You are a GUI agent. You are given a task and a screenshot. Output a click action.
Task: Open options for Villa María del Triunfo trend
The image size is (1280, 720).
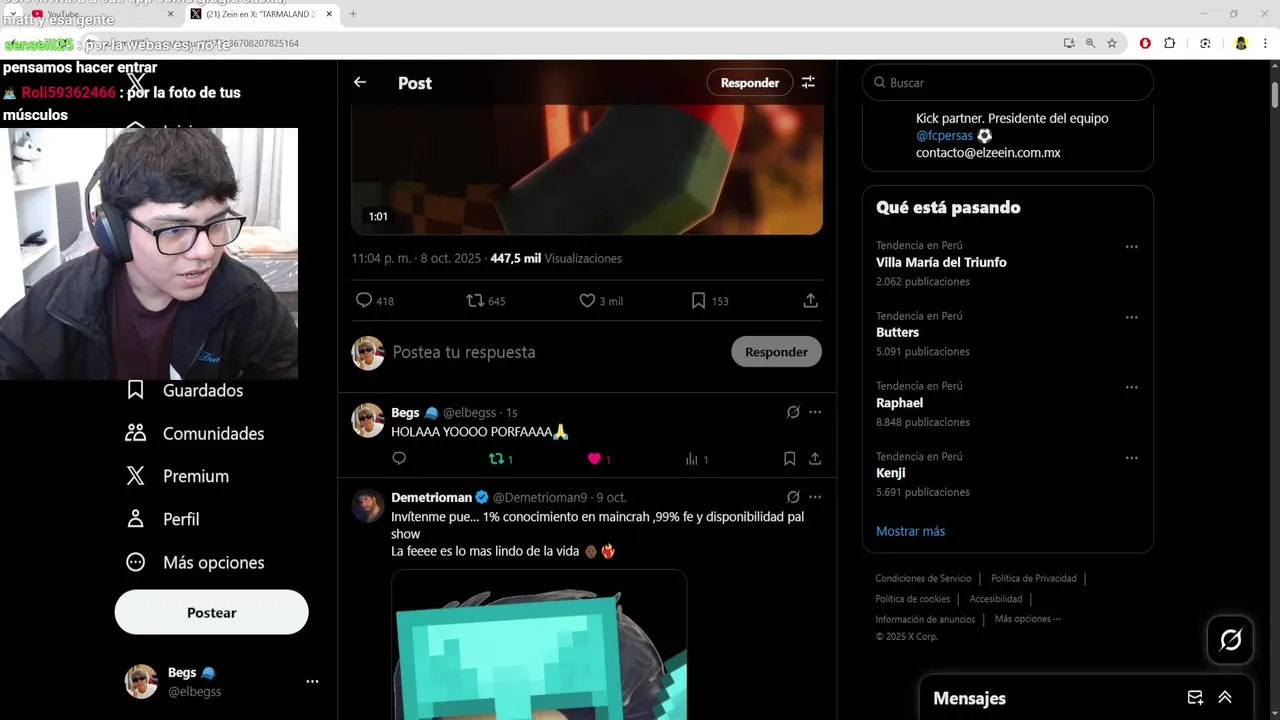pos(1131,247)
